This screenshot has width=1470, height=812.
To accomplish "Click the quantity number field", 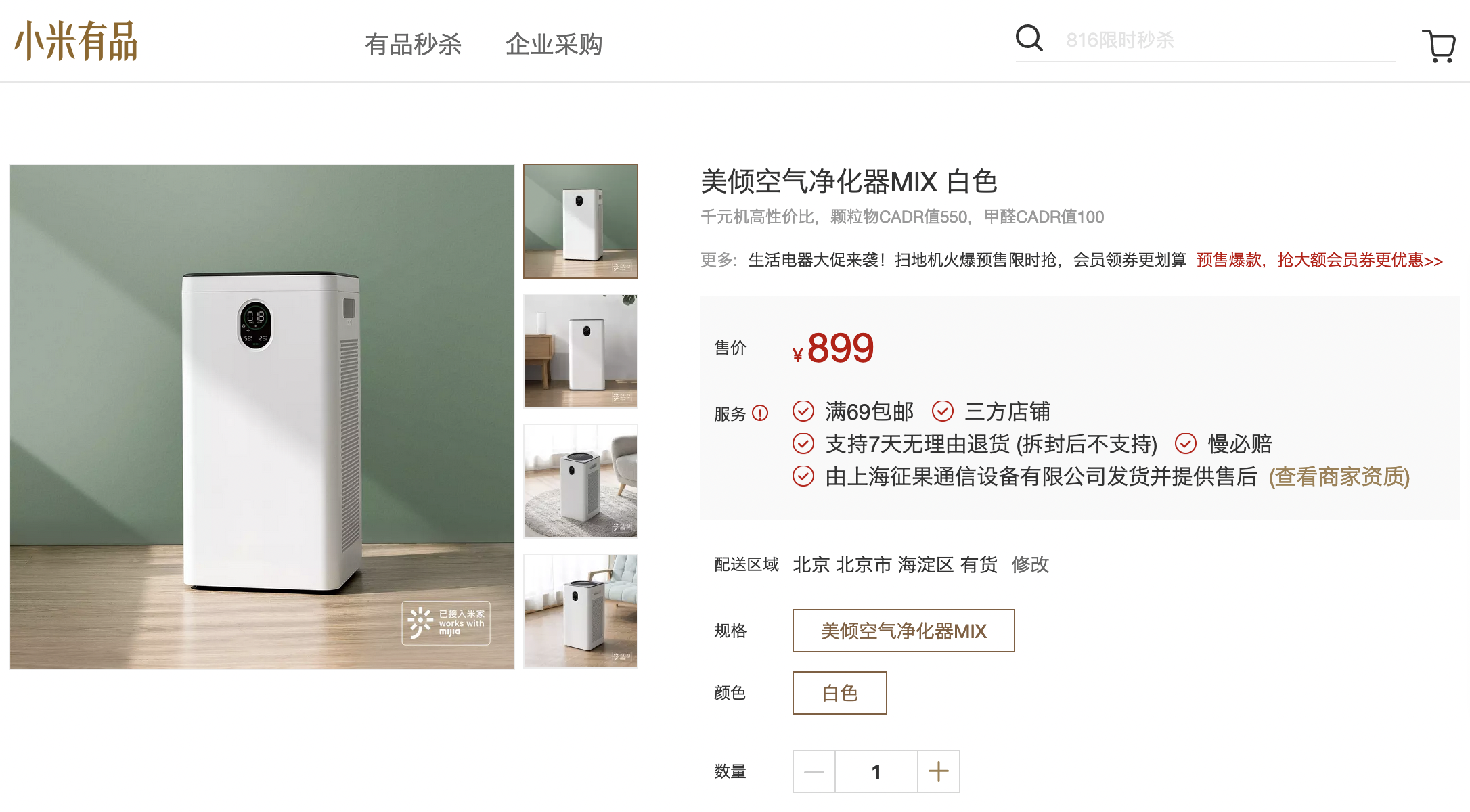I will point(876,771).
